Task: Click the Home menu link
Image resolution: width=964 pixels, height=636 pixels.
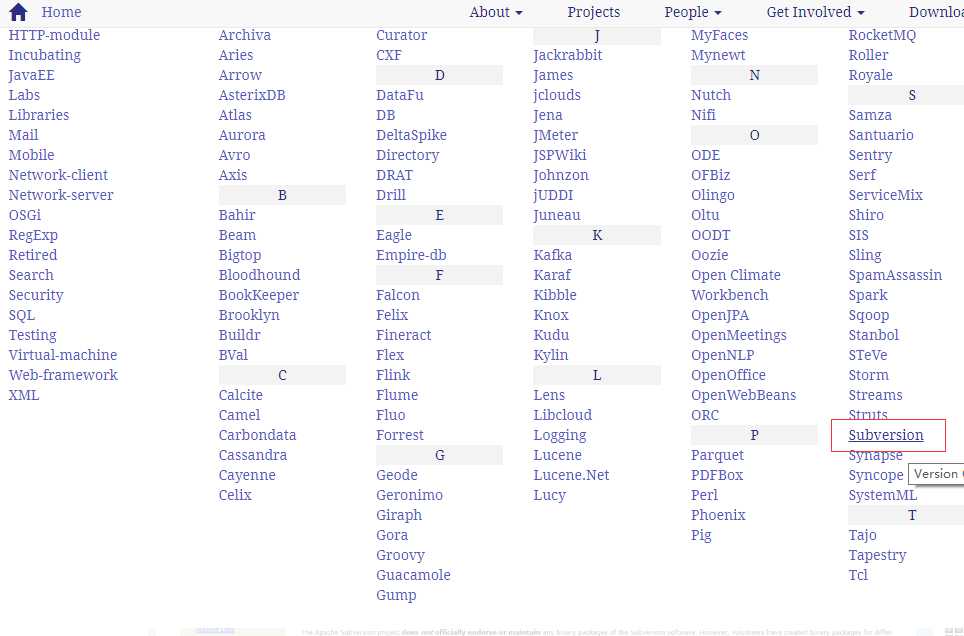Action: tap(61, 12)
